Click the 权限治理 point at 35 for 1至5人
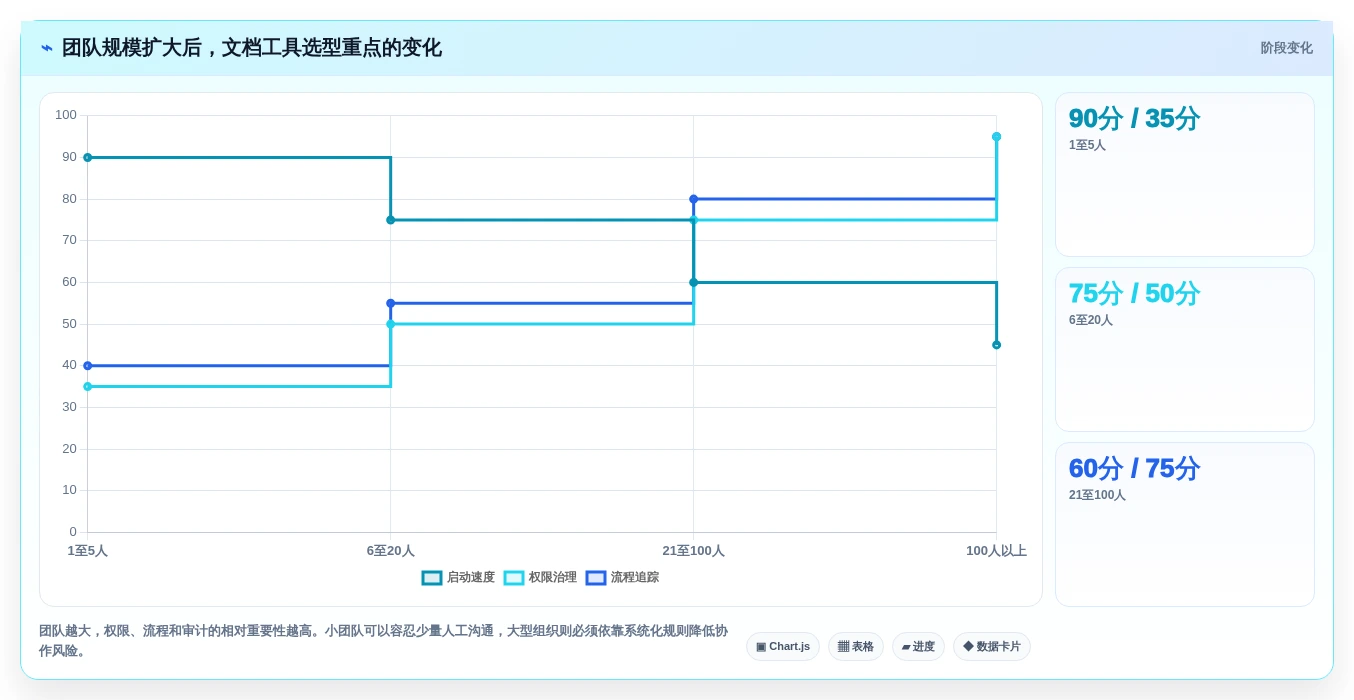 88,387
